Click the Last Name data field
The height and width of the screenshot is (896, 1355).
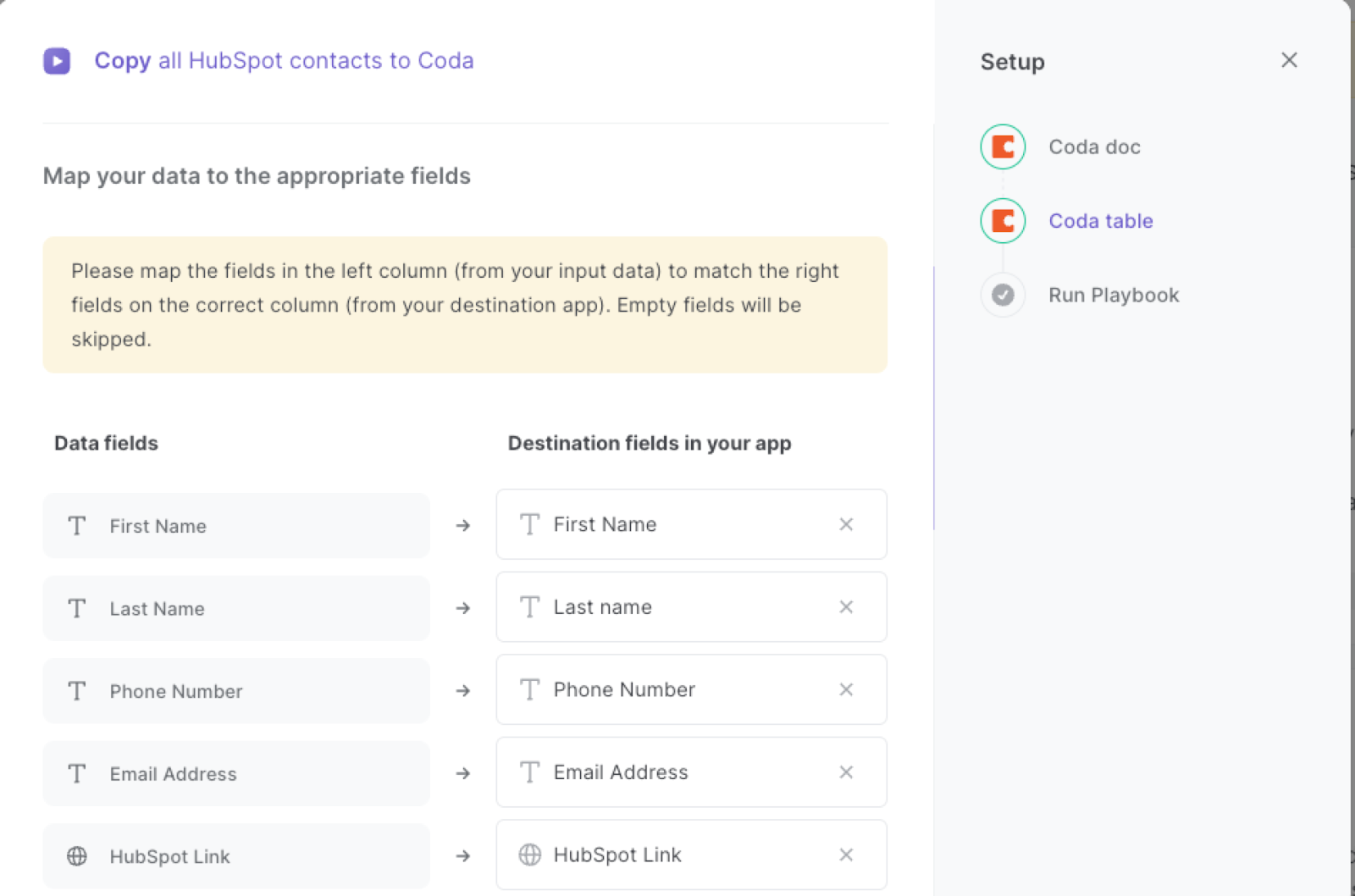[x=236, y=608]
